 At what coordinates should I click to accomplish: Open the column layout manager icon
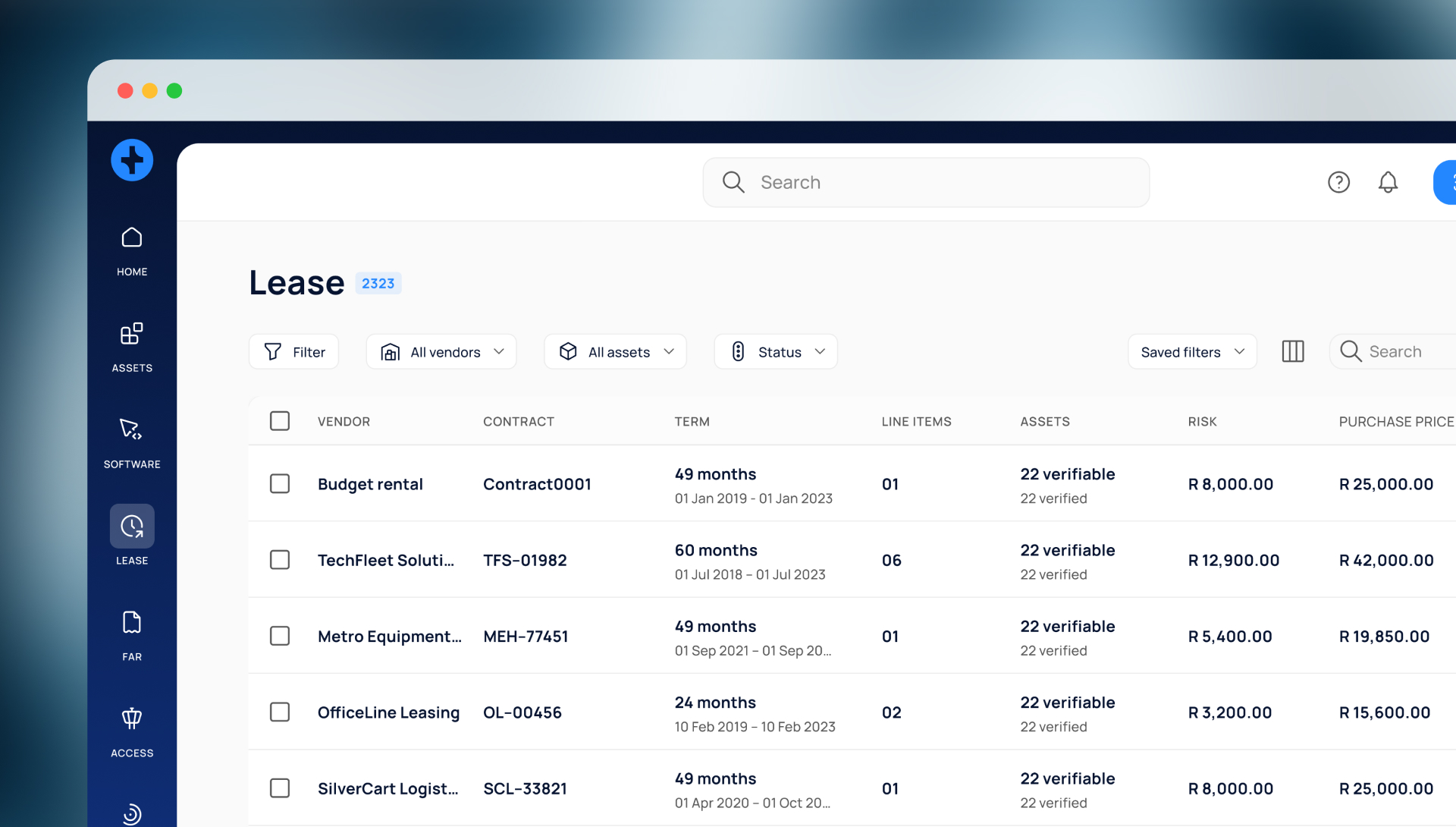pos(1293,351)
